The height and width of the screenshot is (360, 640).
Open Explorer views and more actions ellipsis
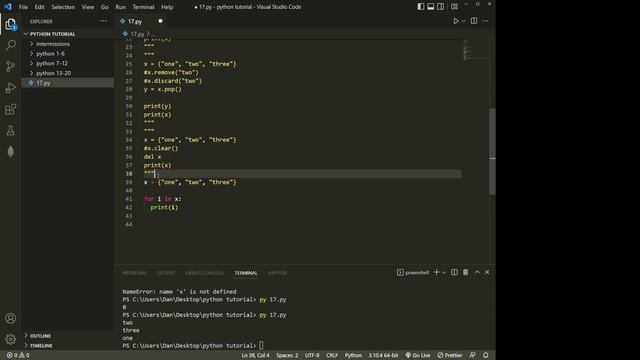point(104,21)
